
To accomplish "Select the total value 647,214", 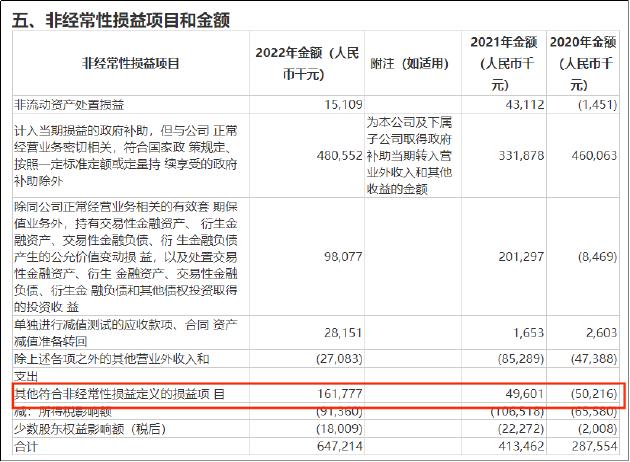I will 340,446.
